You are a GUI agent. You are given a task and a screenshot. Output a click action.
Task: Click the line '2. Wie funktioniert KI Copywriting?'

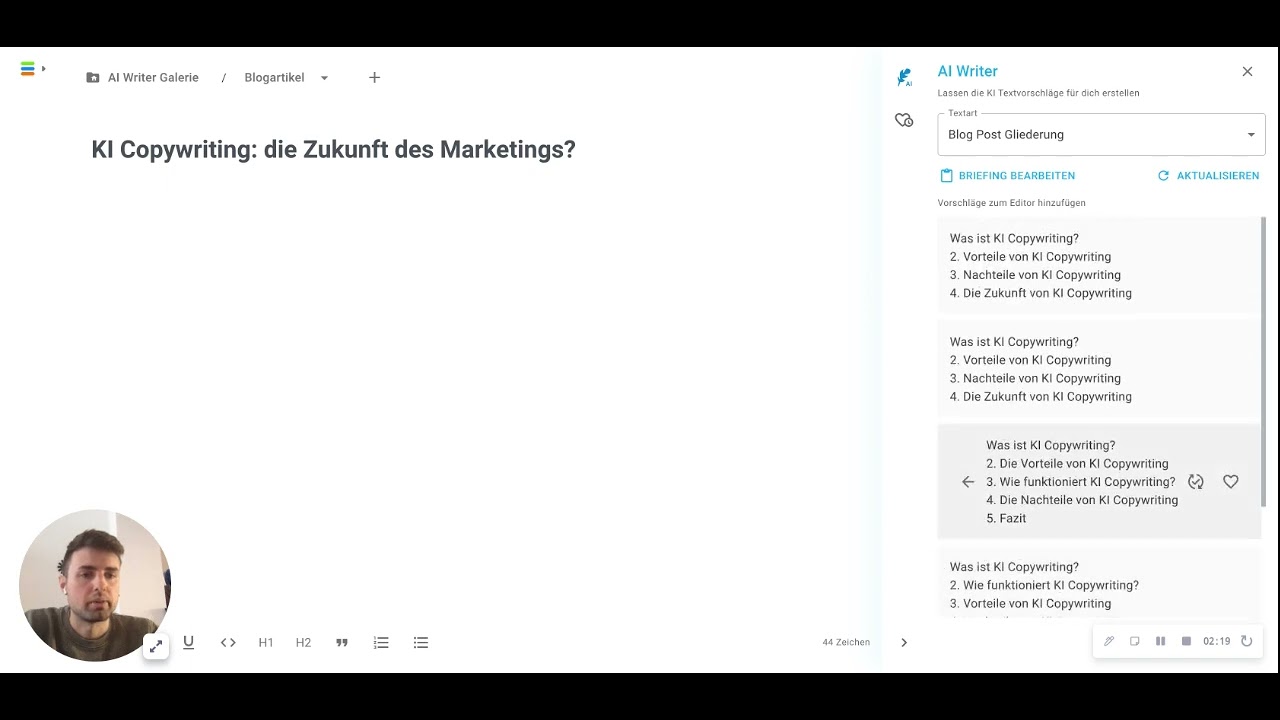[x=1044, y=585]
